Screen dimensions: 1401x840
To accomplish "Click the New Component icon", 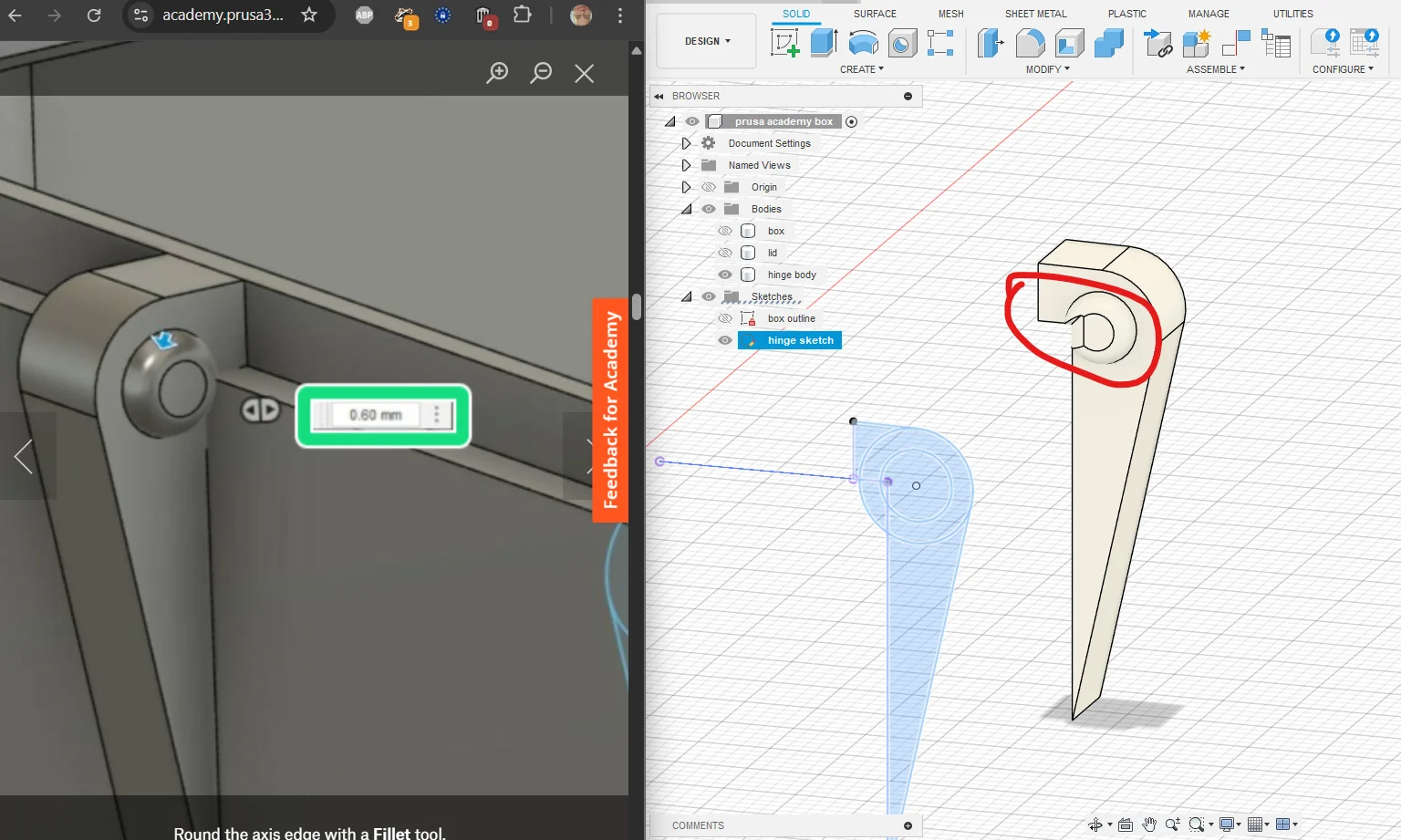I will (x=1197, y=43).
